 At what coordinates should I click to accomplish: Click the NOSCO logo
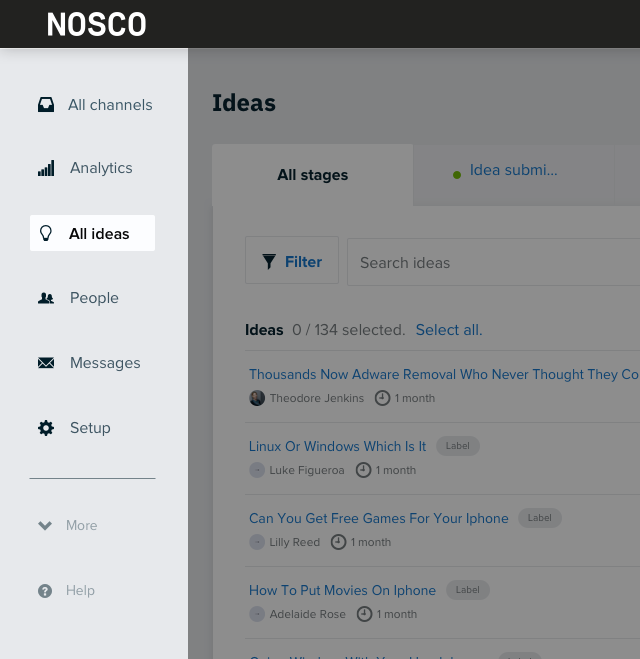(96, 24)
